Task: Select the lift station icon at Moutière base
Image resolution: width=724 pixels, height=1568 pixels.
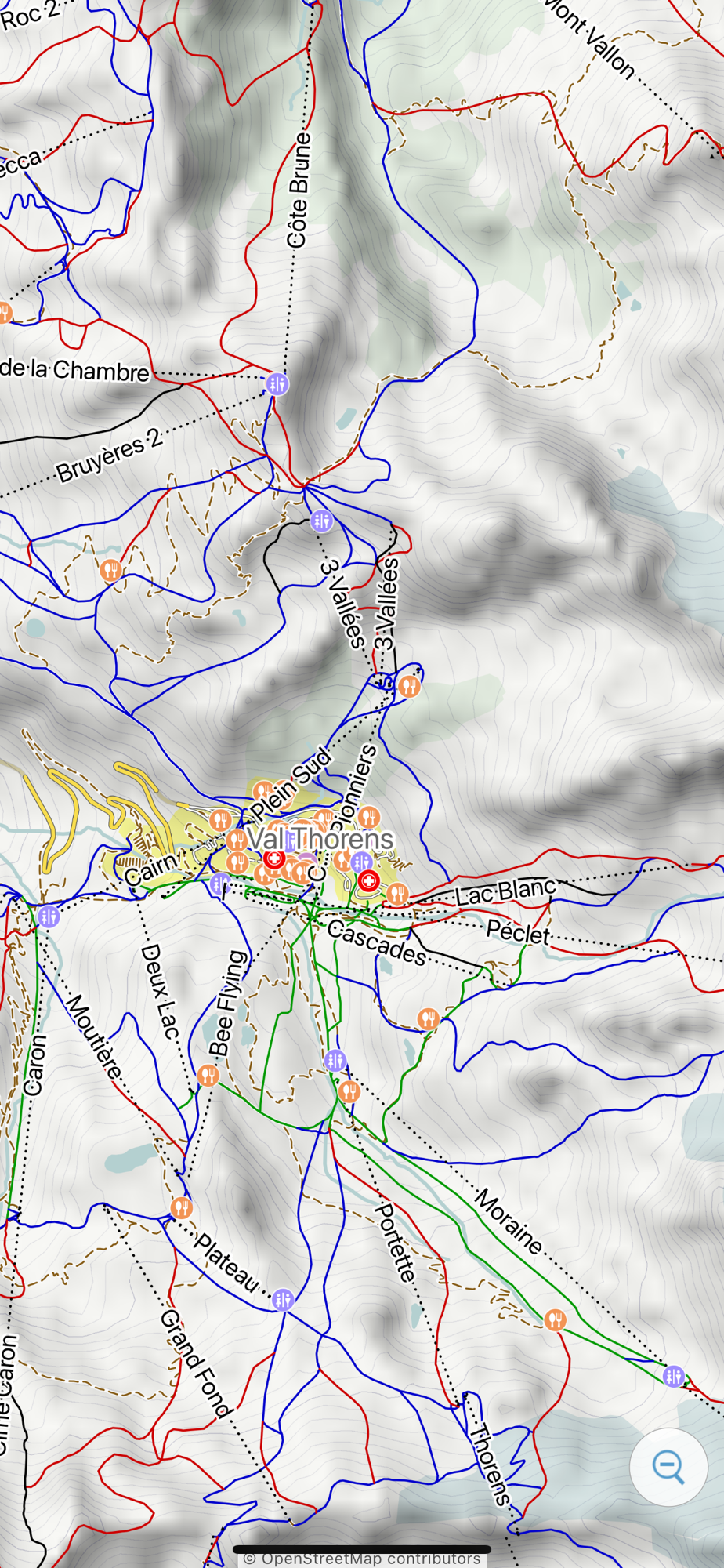Action: pos(49,916)
